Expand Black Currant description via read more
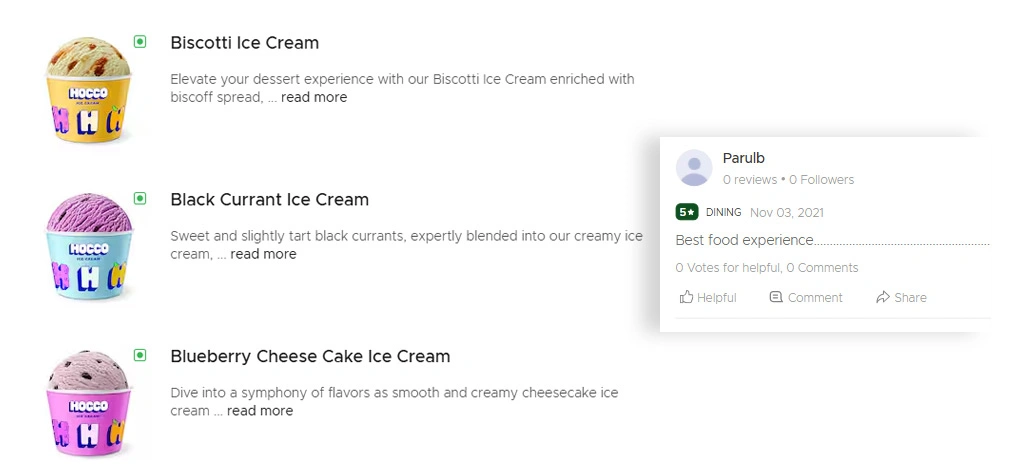1026x466 pixels. coord(263,254)
